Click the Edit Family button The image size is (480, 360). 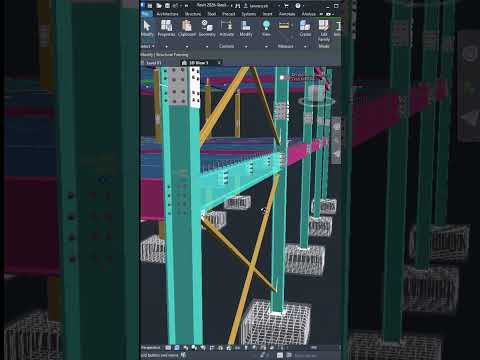point(324,31)
